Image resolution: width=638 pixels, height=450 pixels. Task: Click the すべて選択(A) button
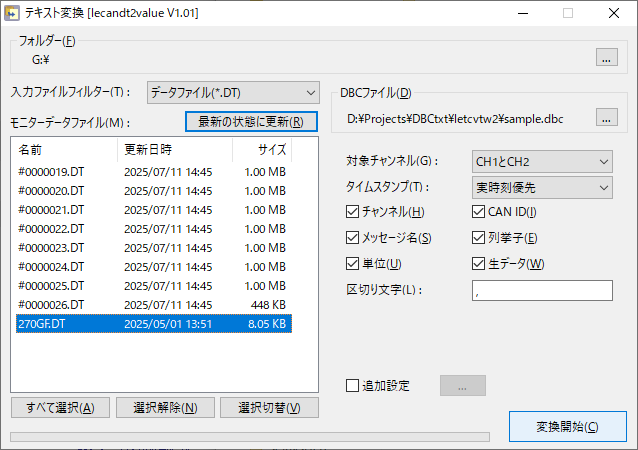coord(60,407)
